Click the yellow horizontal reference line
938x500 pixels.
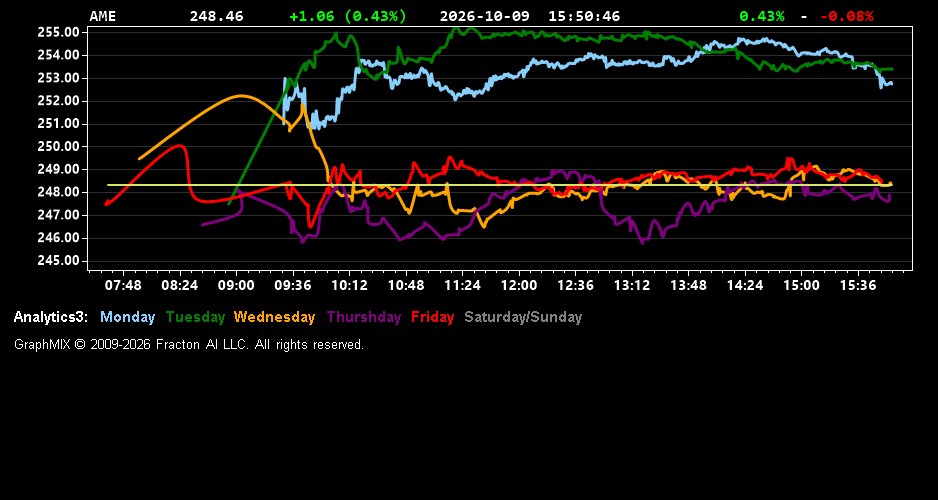pos(500,185)
